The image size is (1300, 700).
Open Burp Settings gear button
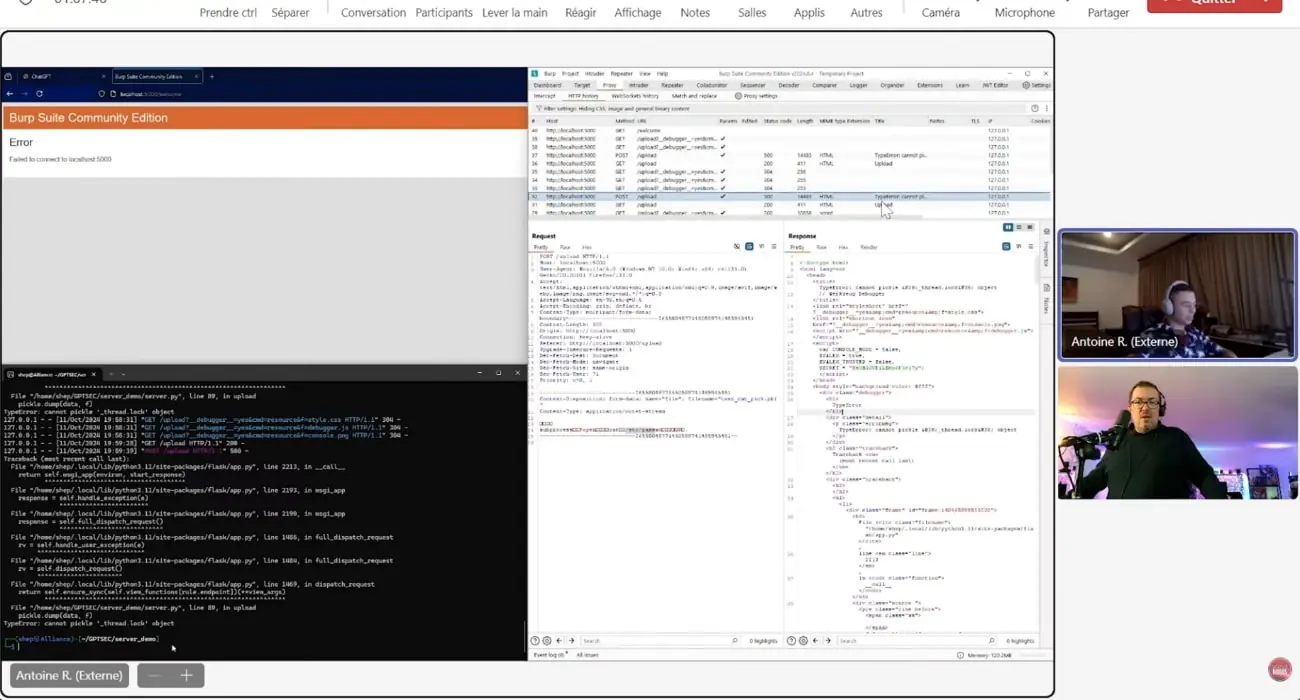1037,85
